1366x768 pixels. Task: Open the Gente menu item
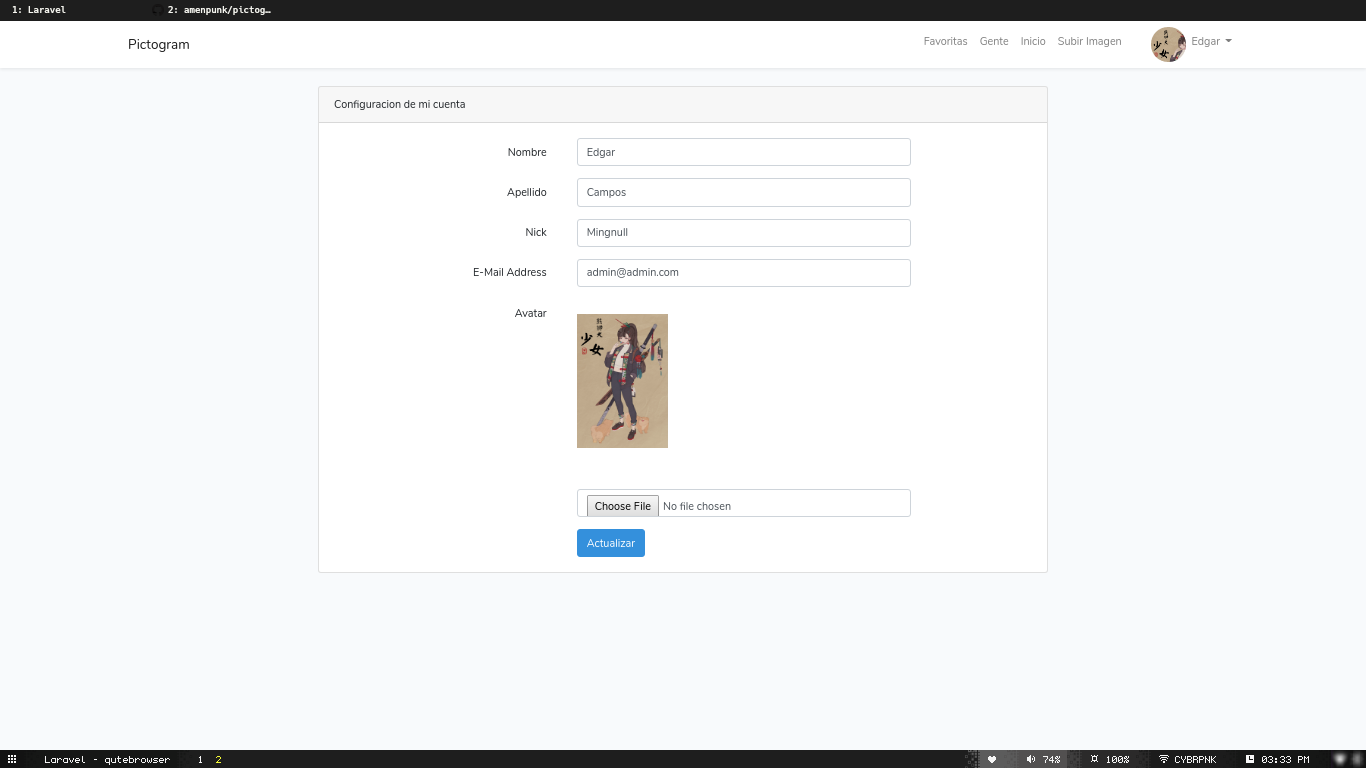tap(994, 42)
